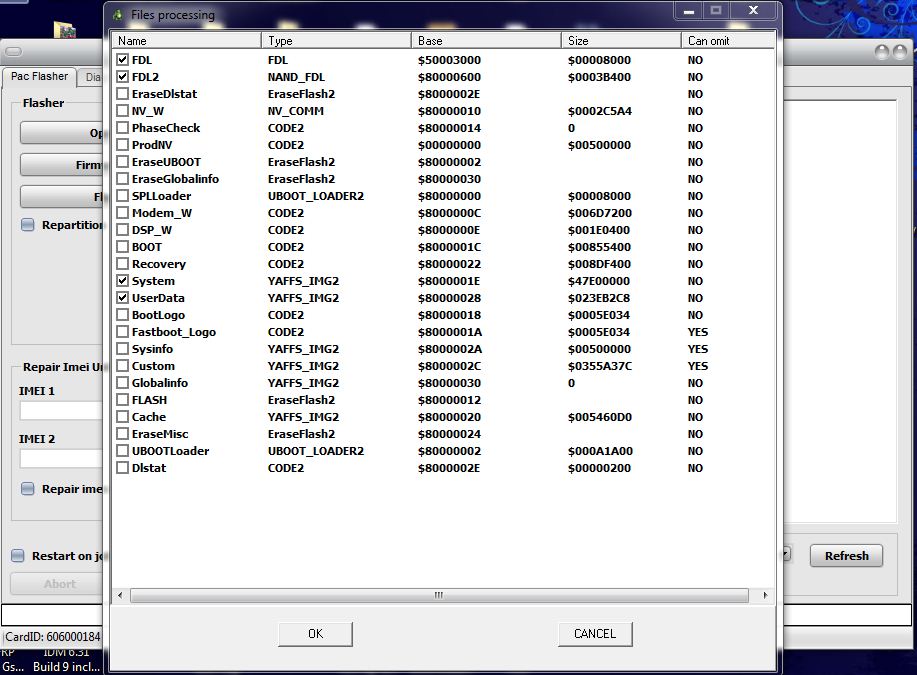Confirm with the OK button
The image size is (917, 675).
tap(315, 634)
